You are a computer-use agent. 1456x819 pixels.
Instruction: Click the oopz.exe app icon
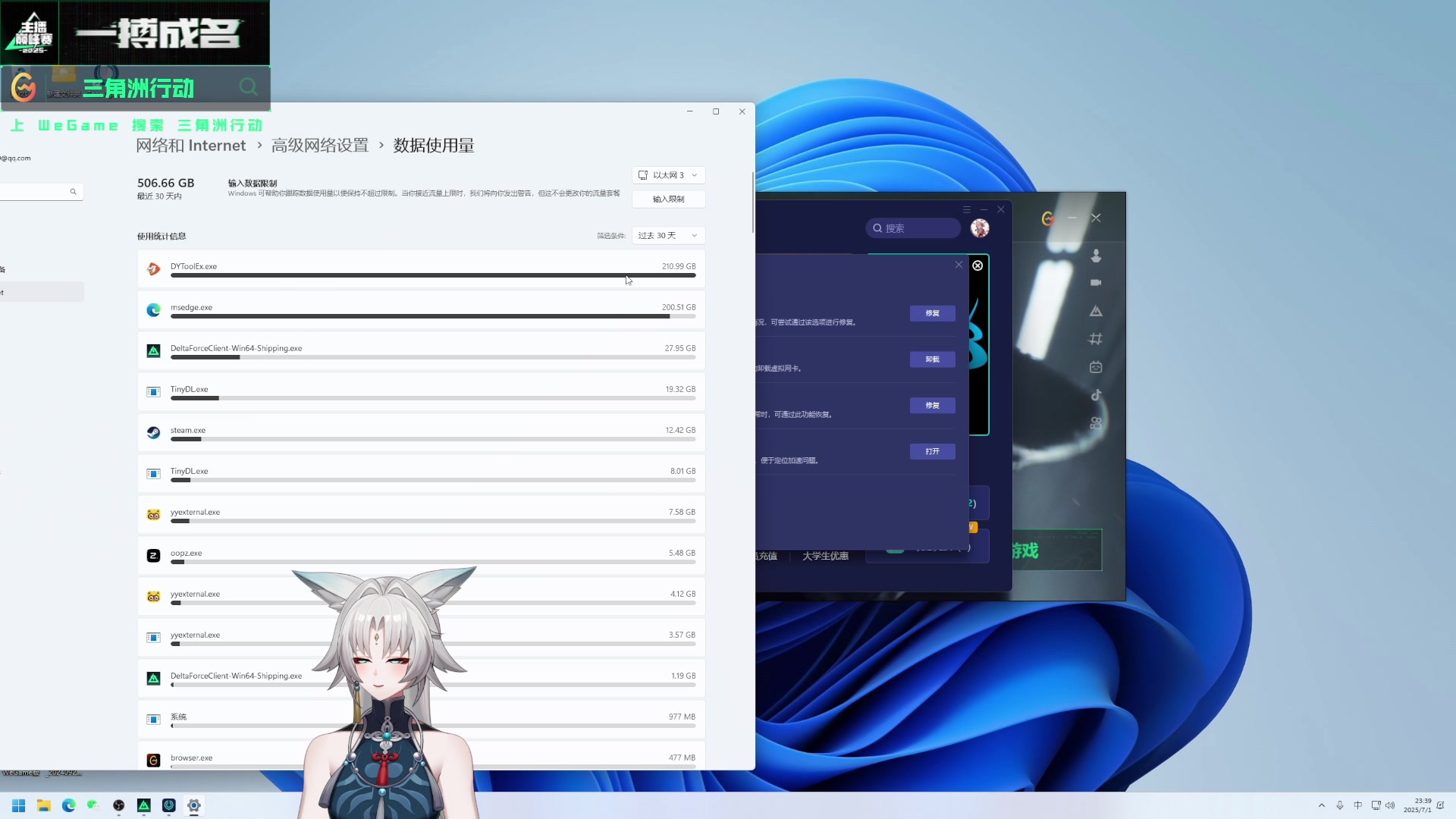pos(153,555)
